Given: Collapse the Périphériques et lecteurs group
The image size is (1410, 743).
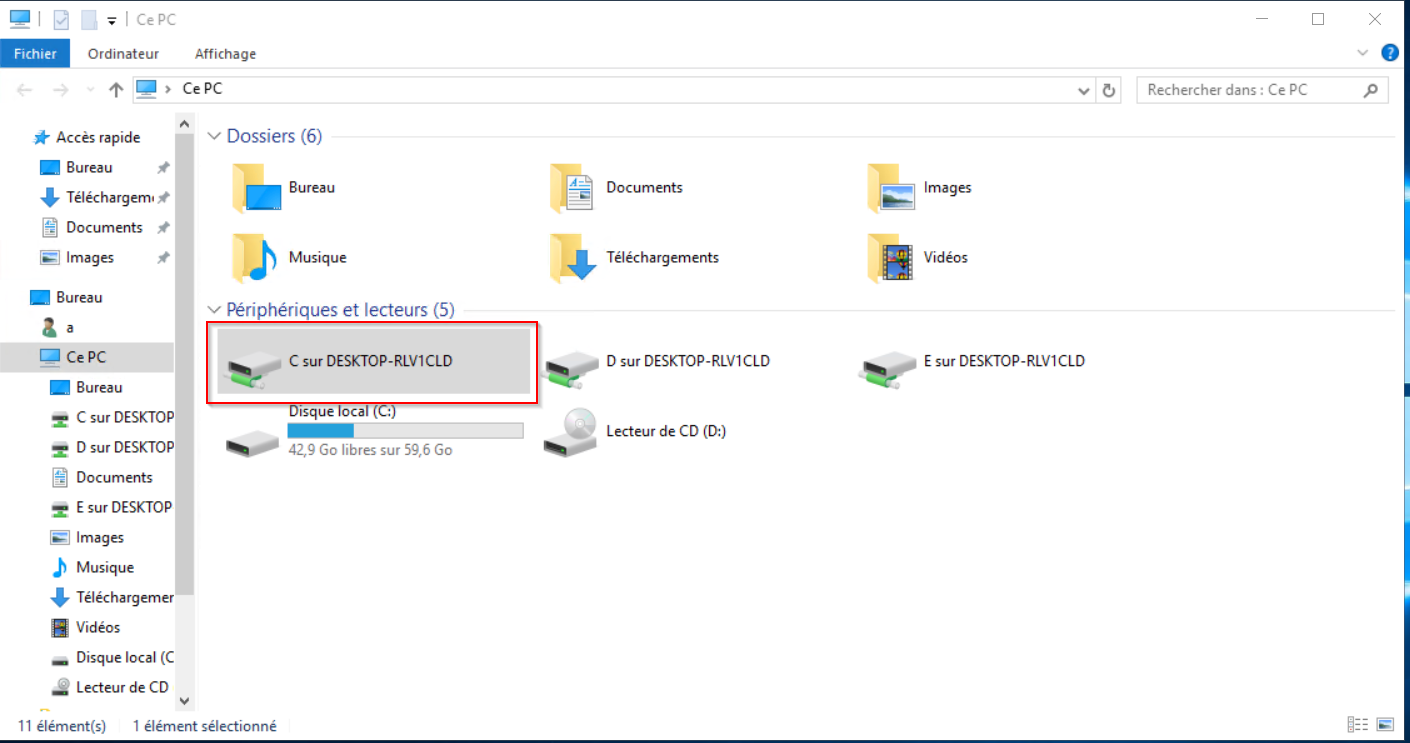Looking at the screenshot, I should pyautogui.click(x=214, y=310).
